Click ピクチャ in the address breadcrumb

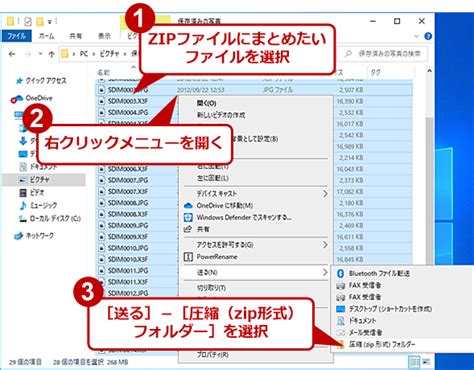109,54
